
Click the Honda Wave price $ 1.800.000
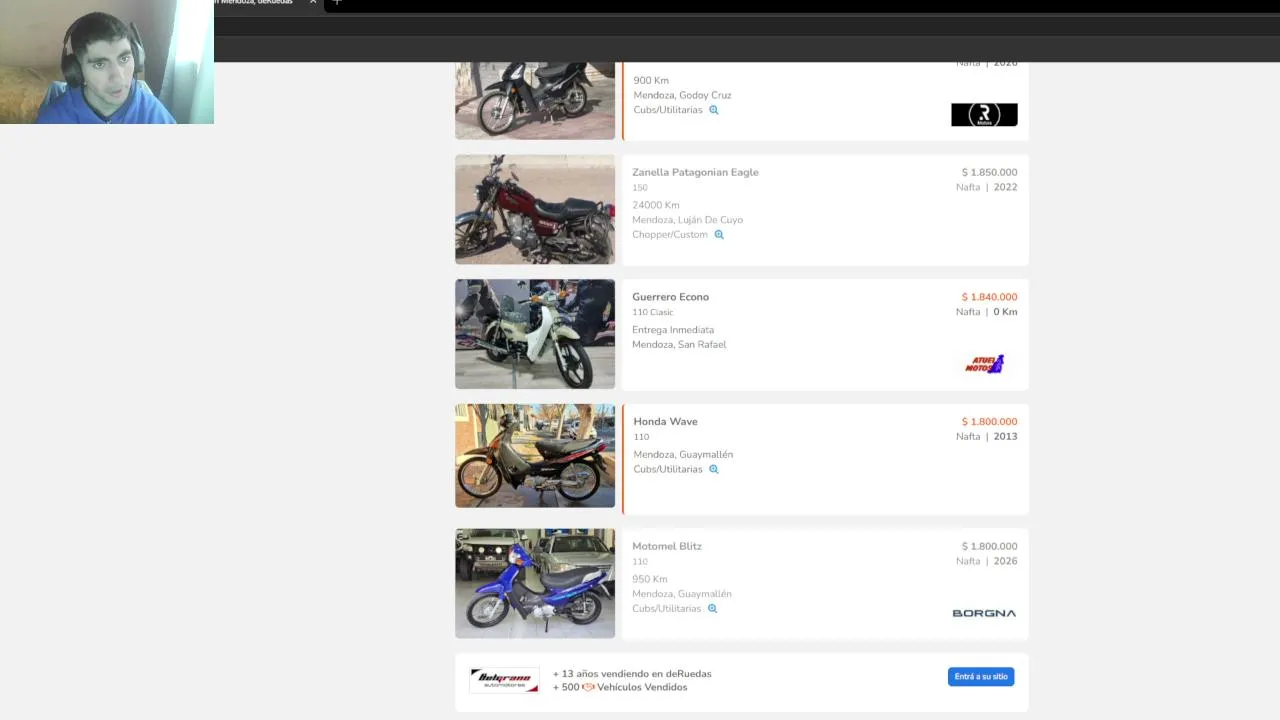[989, 421]
